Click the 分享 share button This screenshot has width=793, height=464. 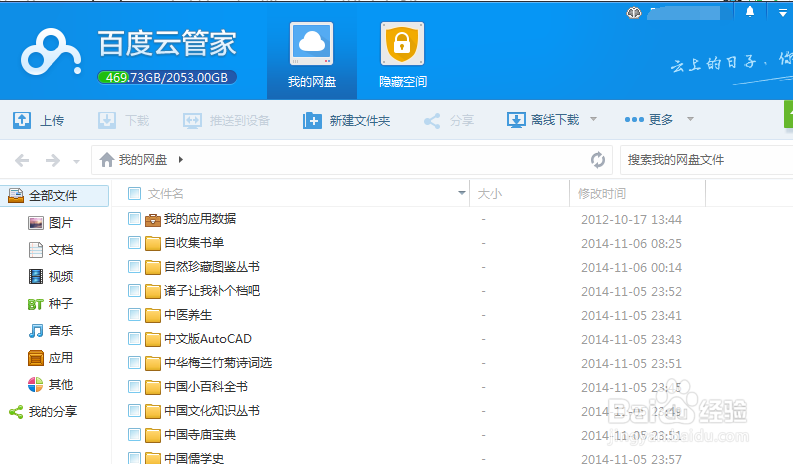click(x=449, y=120)
